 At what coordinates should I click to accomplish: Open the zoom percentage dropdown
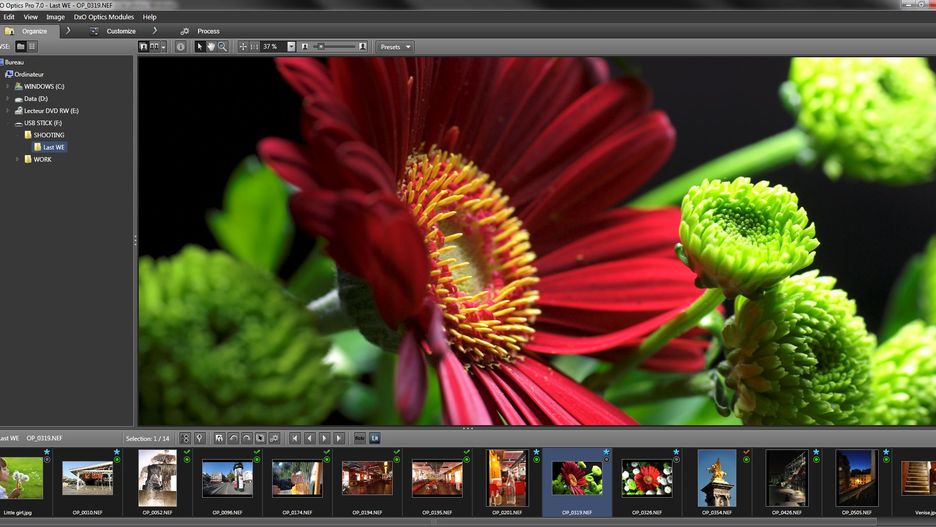tap(291, 47)
